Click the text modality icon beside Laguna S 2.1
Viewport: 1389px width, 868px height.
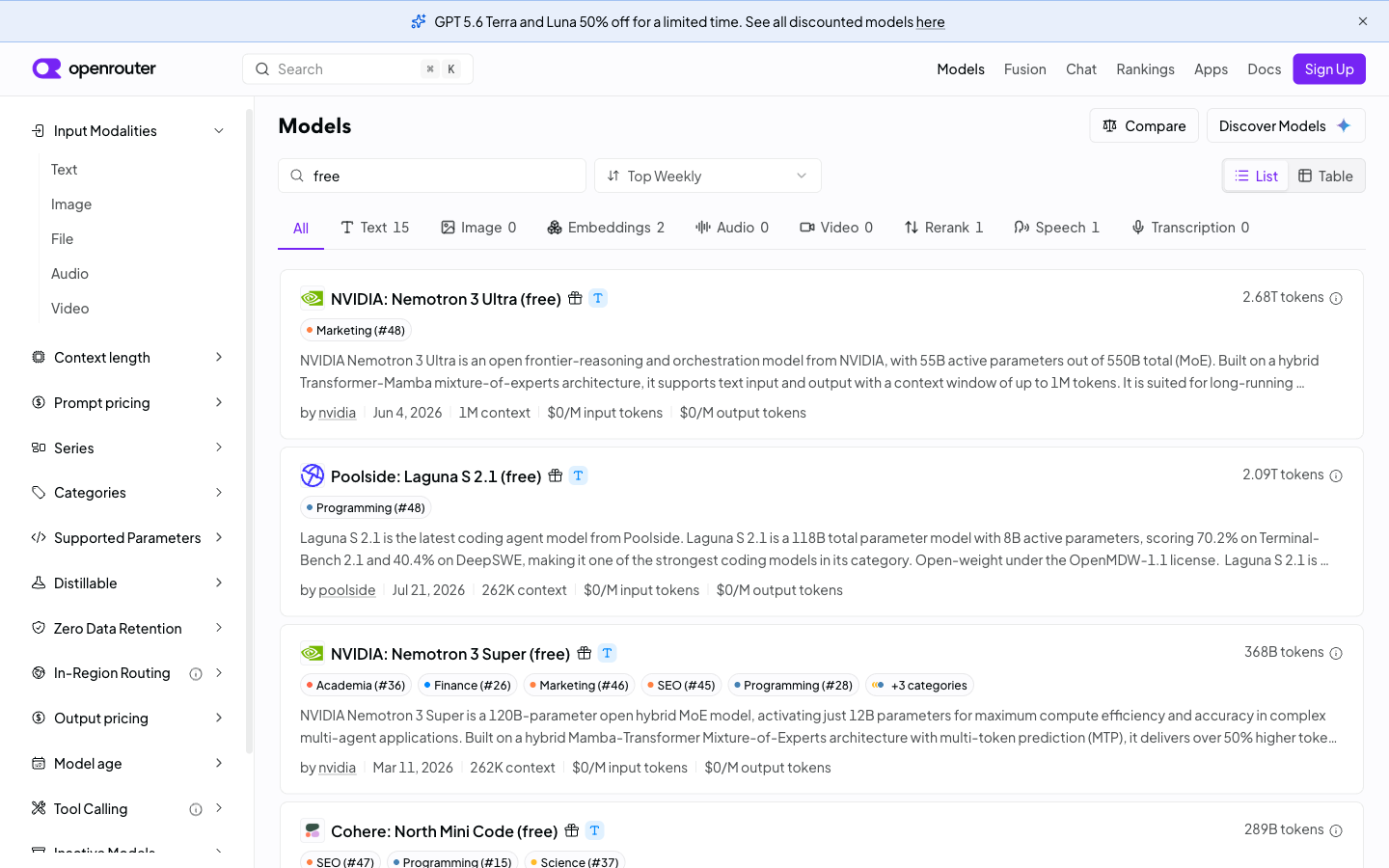click(x=578, y=475)
